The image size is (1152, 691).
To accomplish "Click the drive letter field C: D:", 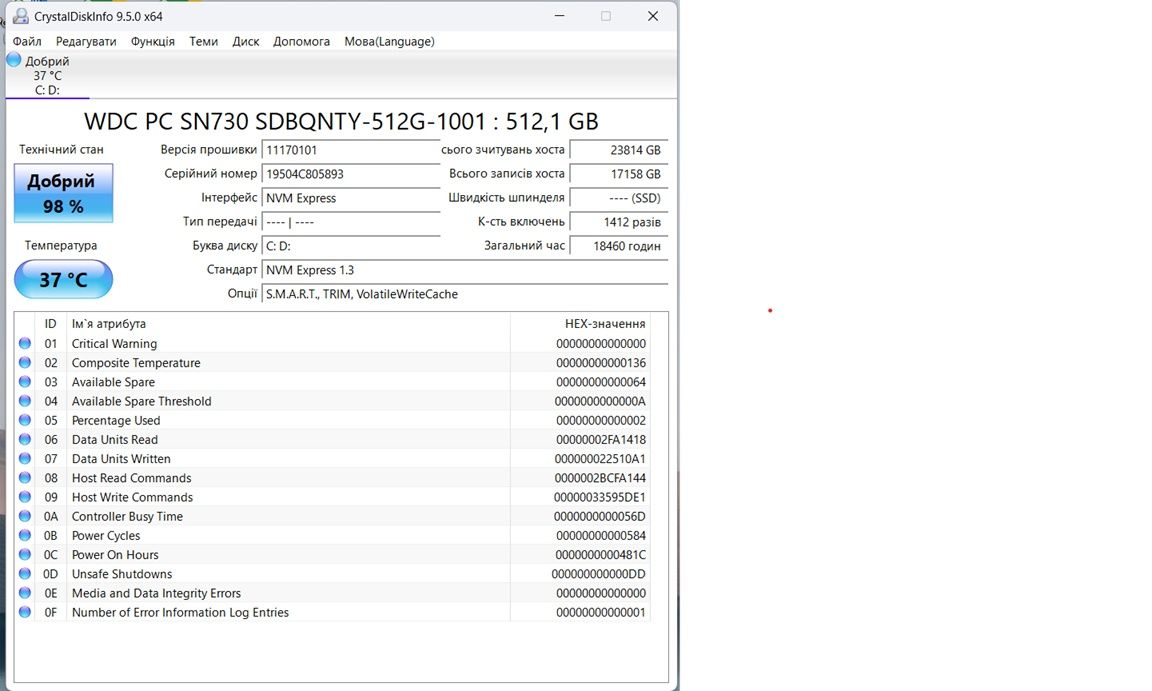I will [350, 246].
